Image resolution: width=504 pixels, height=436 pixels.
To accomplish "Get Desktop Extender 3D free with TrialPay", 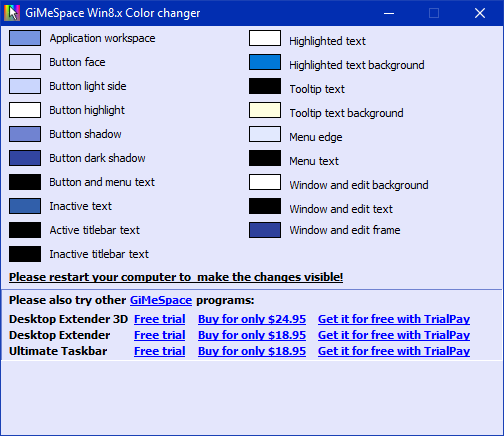I will [394, 319].
